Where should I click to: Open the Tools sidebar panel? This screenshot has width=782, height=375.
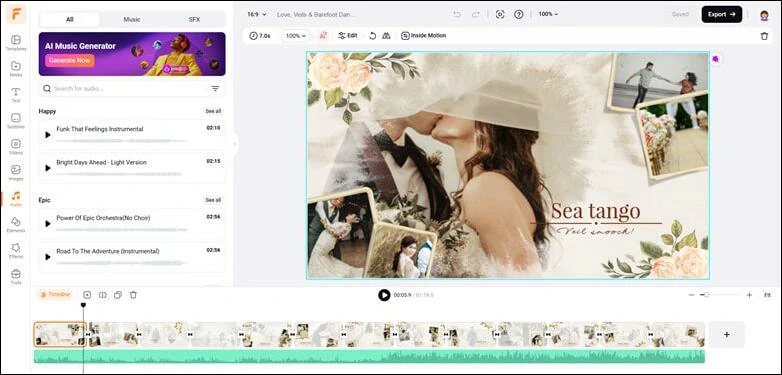coord(15,277)
